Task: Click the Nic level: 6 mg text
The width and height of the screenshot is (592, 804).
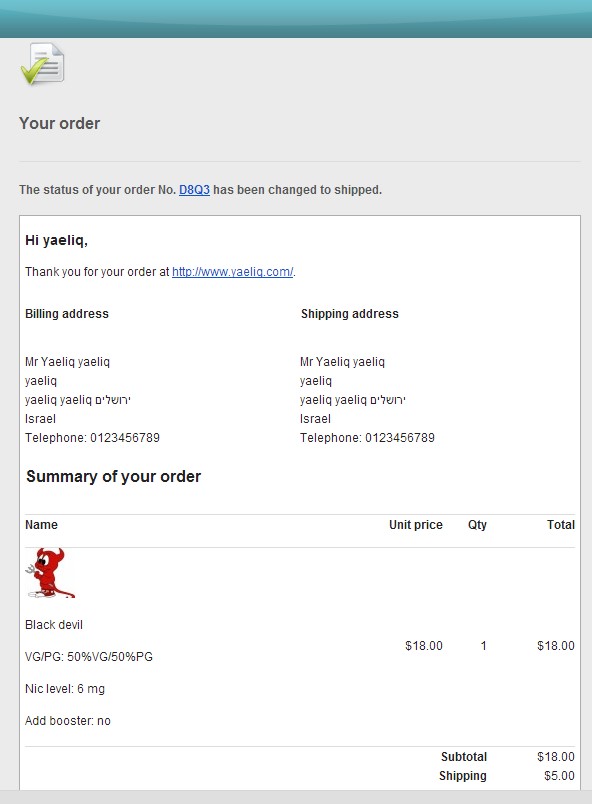Action: [65, 689]
